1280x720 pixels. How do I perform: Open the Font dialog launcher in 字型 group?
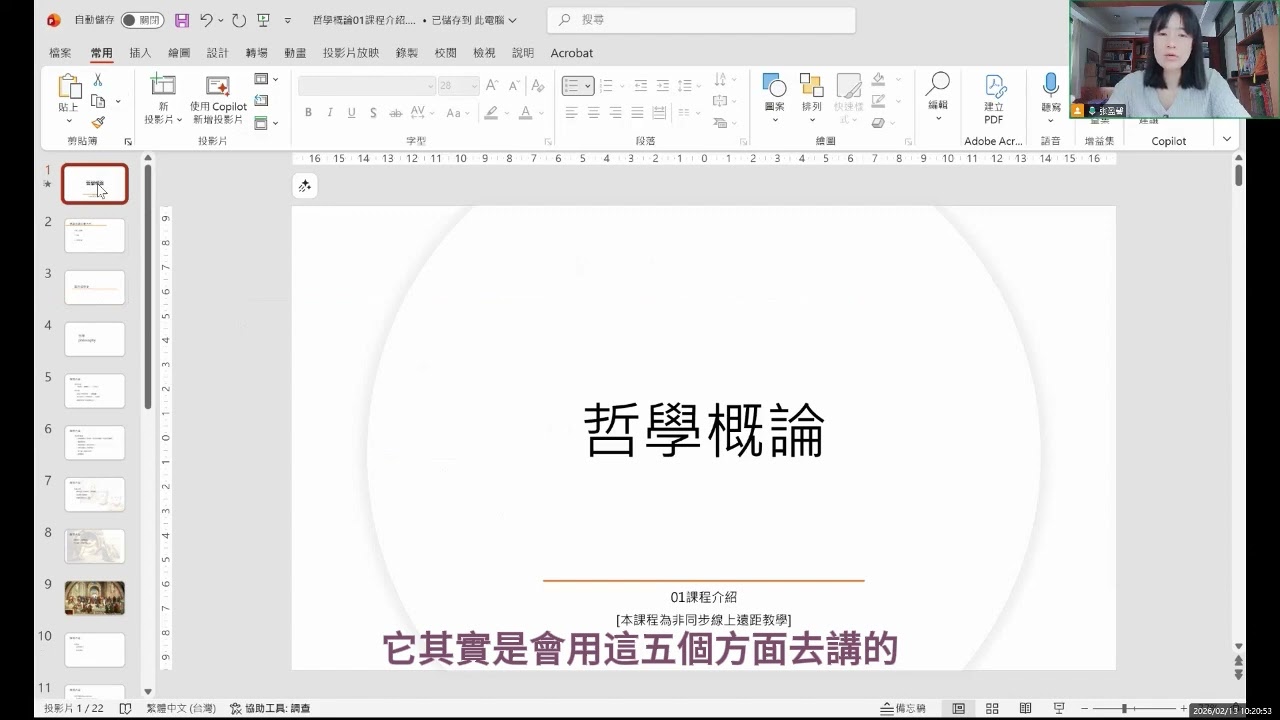point(548,142)
